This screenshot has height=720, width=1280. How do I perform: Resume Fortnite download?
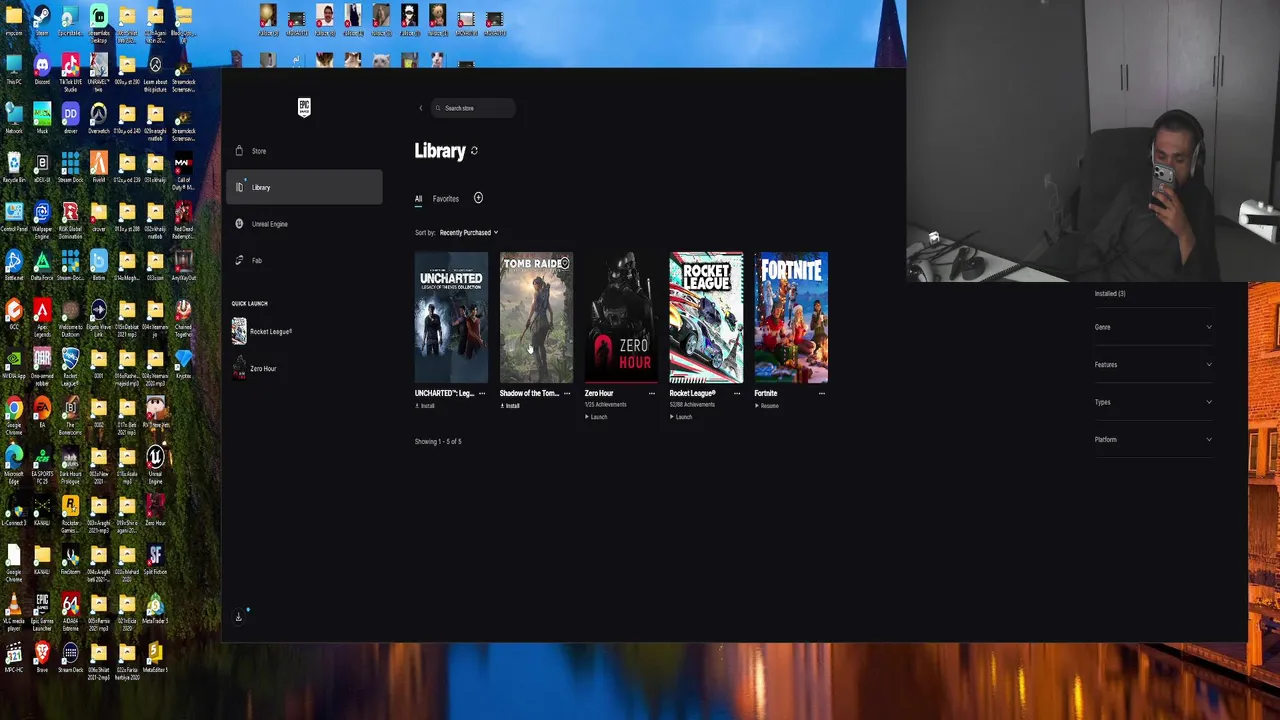click(767, 406)
